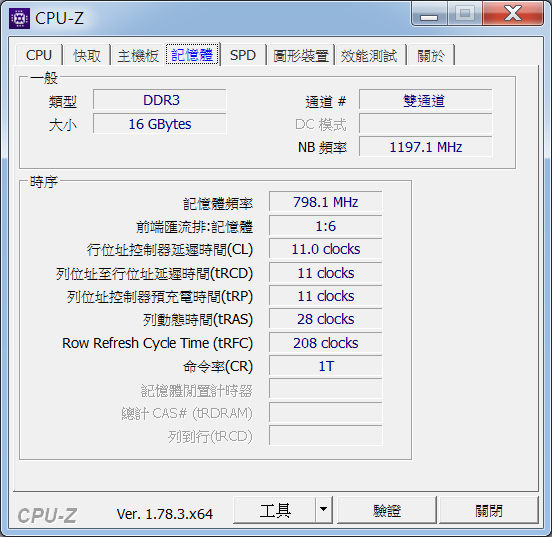Click the NB 頻率 label
The image size is (552, 537).
[x=322, y=148]
